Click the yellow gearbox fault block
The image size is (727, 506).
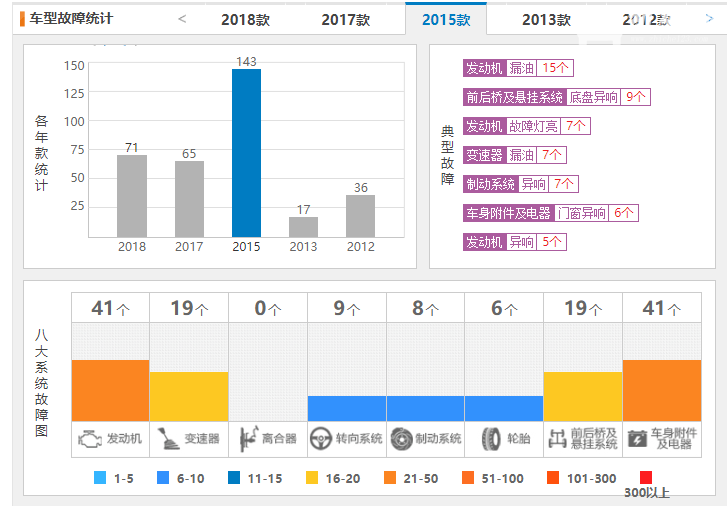189,397
